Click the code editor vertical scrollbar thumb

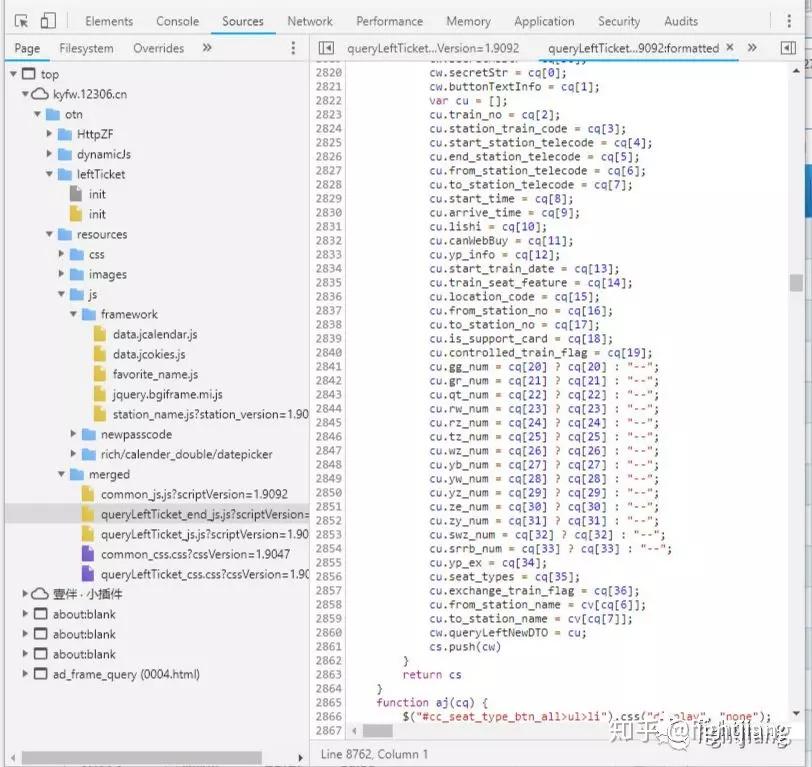pos(796,283)
